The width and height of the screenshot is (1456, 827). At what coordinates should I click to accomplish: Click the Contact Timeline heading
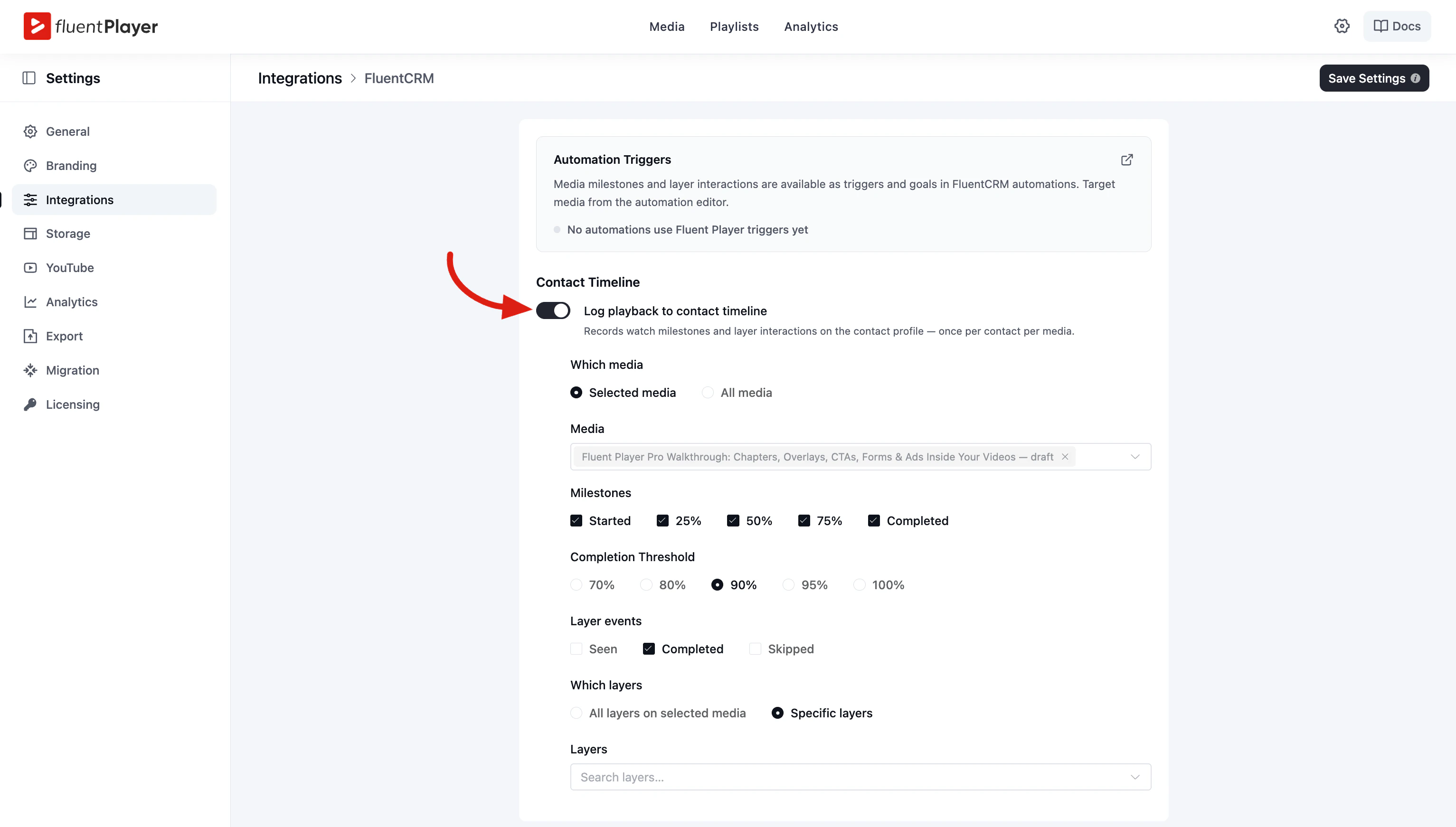(588, 282)
